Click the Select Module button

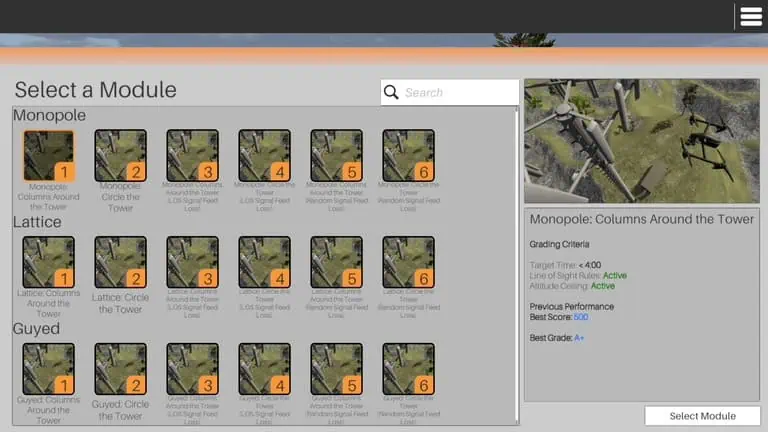coord(702,416)
